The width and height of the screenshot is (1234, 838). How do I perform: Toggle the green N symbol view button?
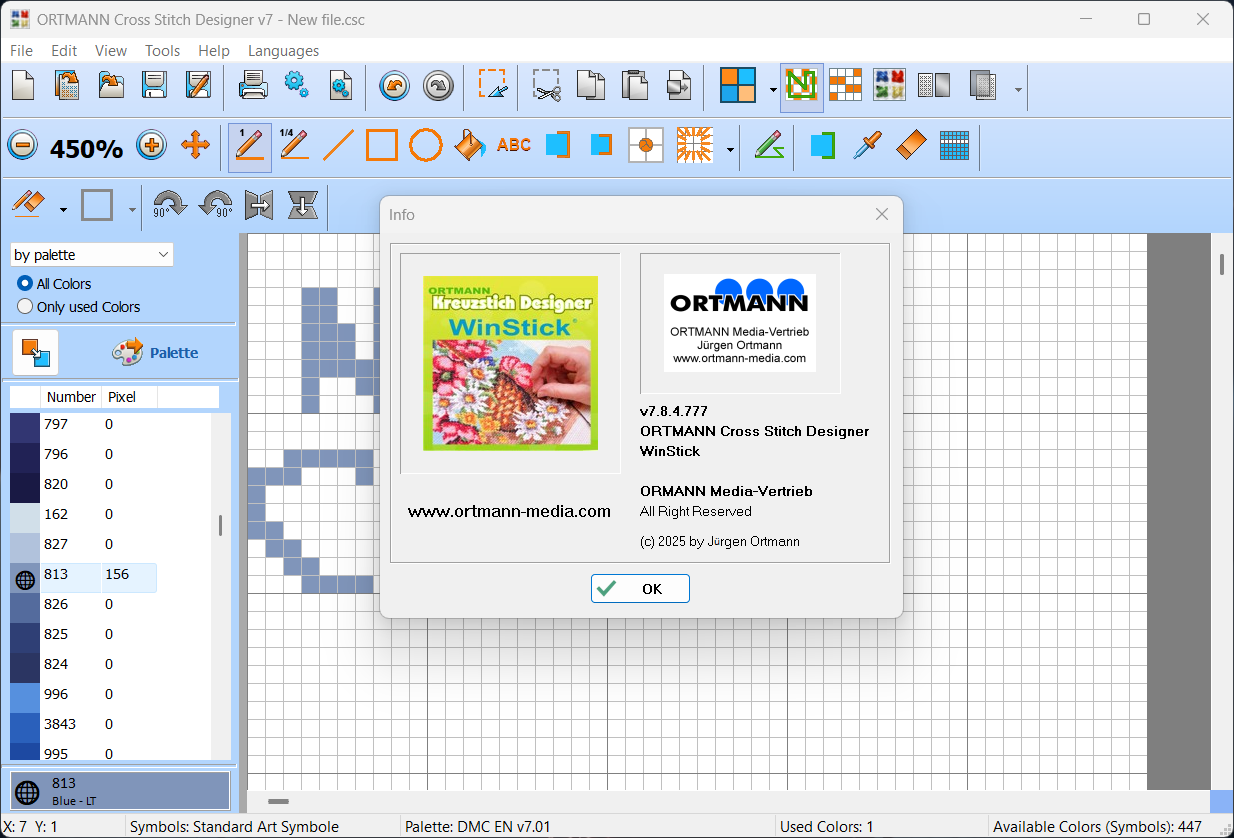[x=802, y=87]
